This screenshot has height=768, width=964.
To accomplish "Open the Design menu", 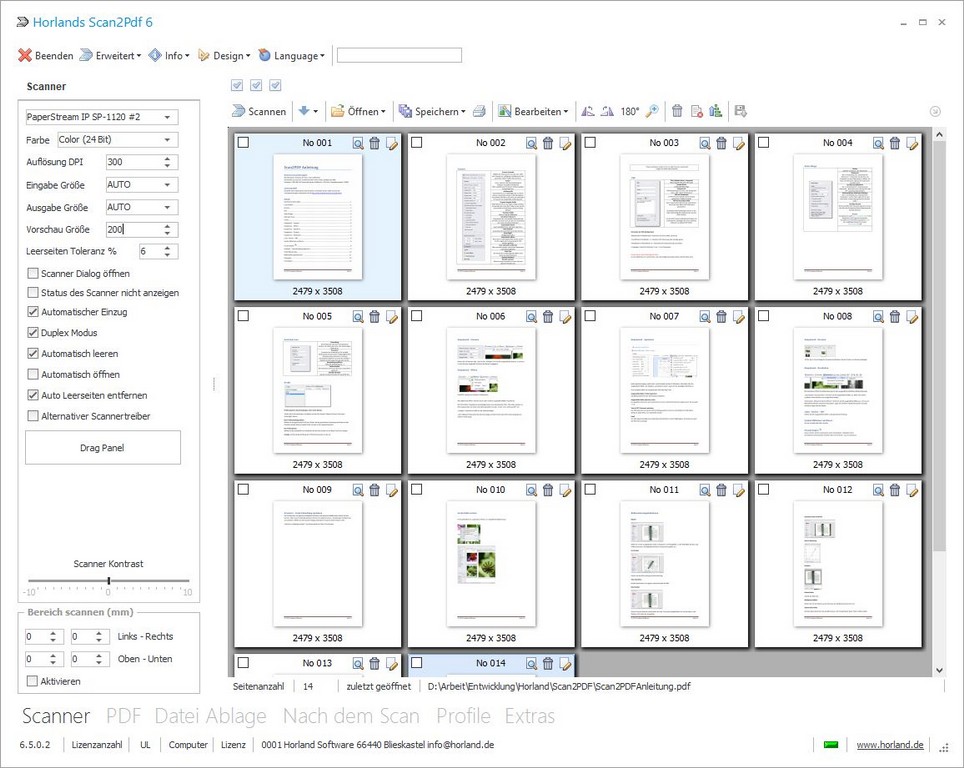I will pos(224,55).
